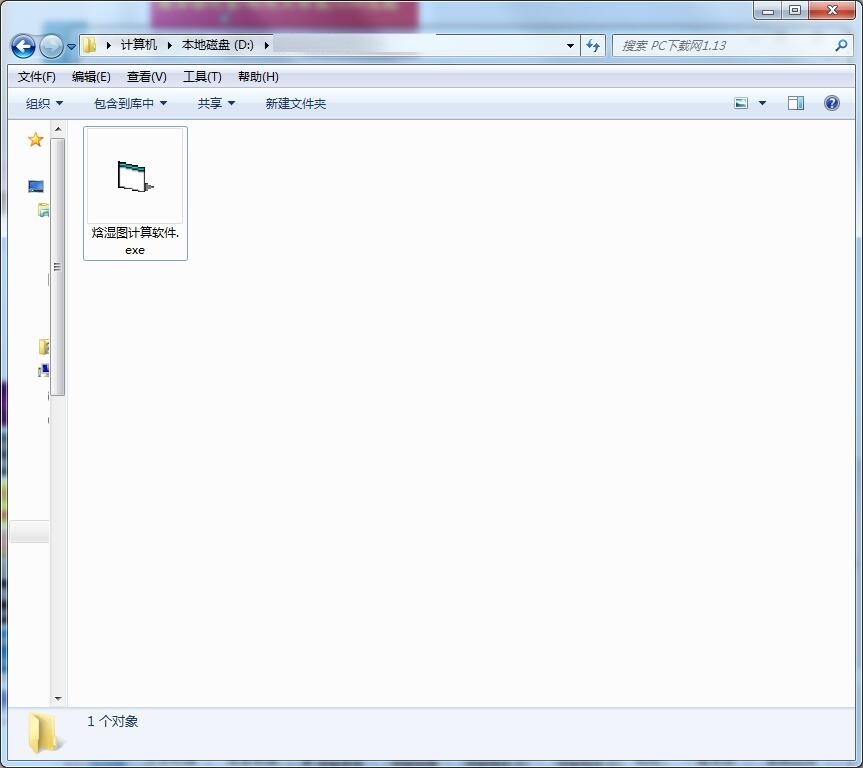Open Help via the blue question mark icon
863x768 pixels.
831,103
